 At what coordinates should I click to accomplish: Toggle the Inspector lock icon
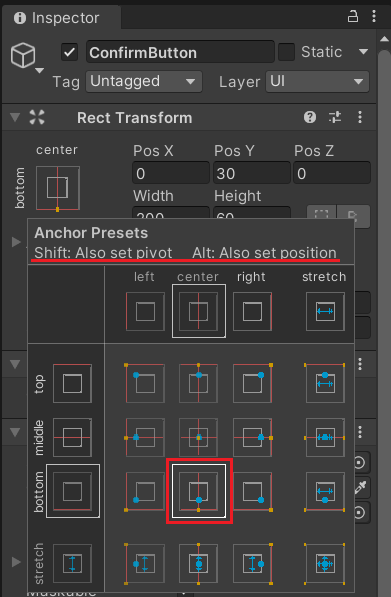click(x=353, y=17)
